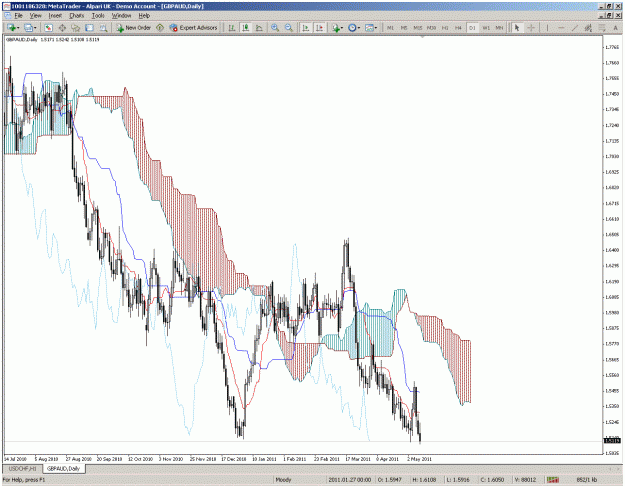Select the H1 timeframe
The image size is (625, 486).
tap(445, 28)
